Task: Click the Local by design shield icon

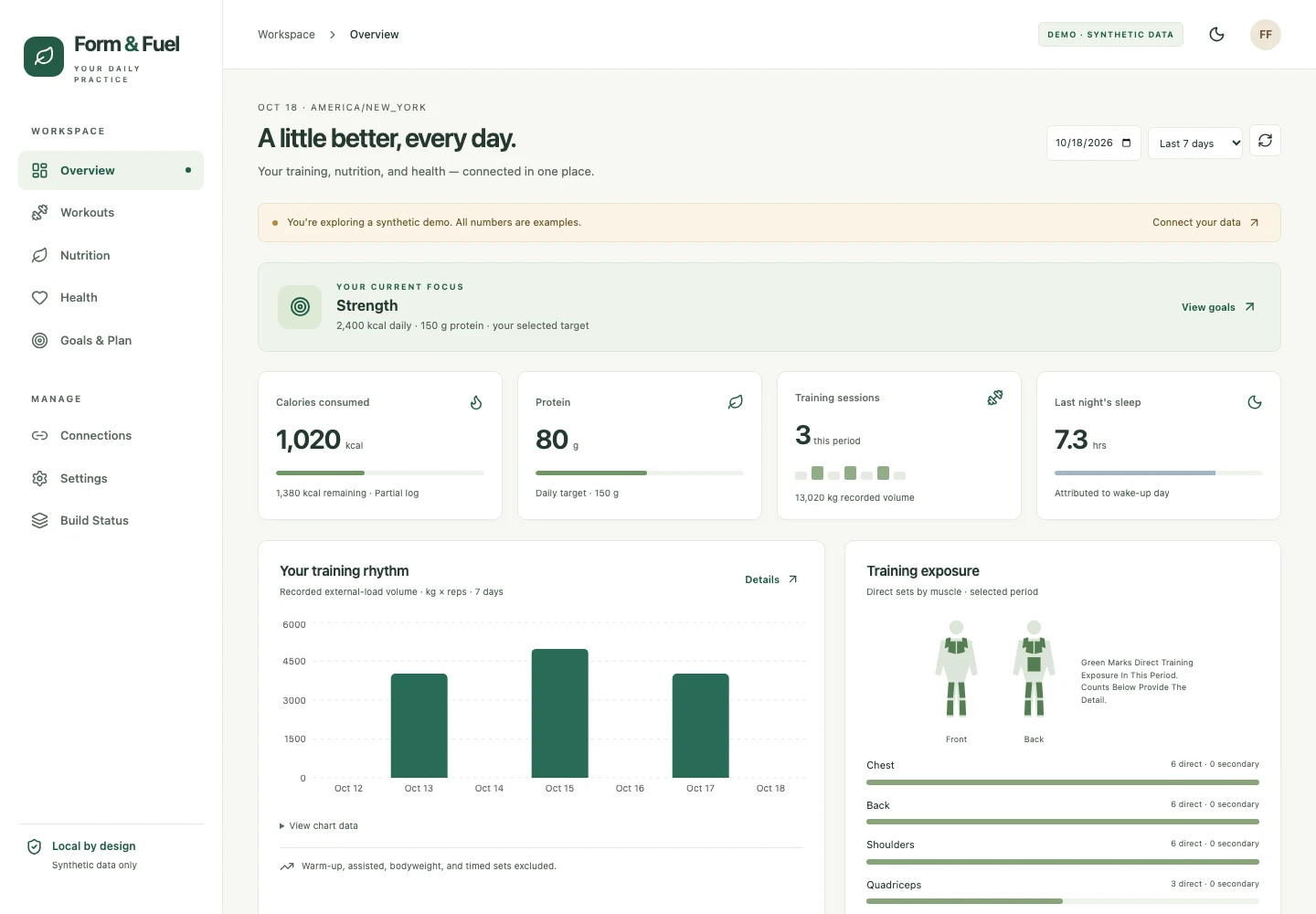Action: (34, 847)
